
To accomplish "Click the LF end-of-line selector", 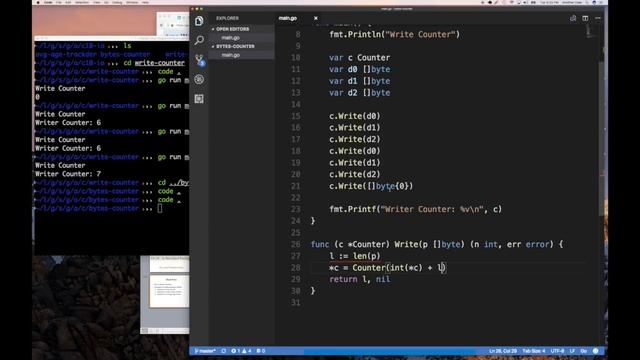I will 572,351.
